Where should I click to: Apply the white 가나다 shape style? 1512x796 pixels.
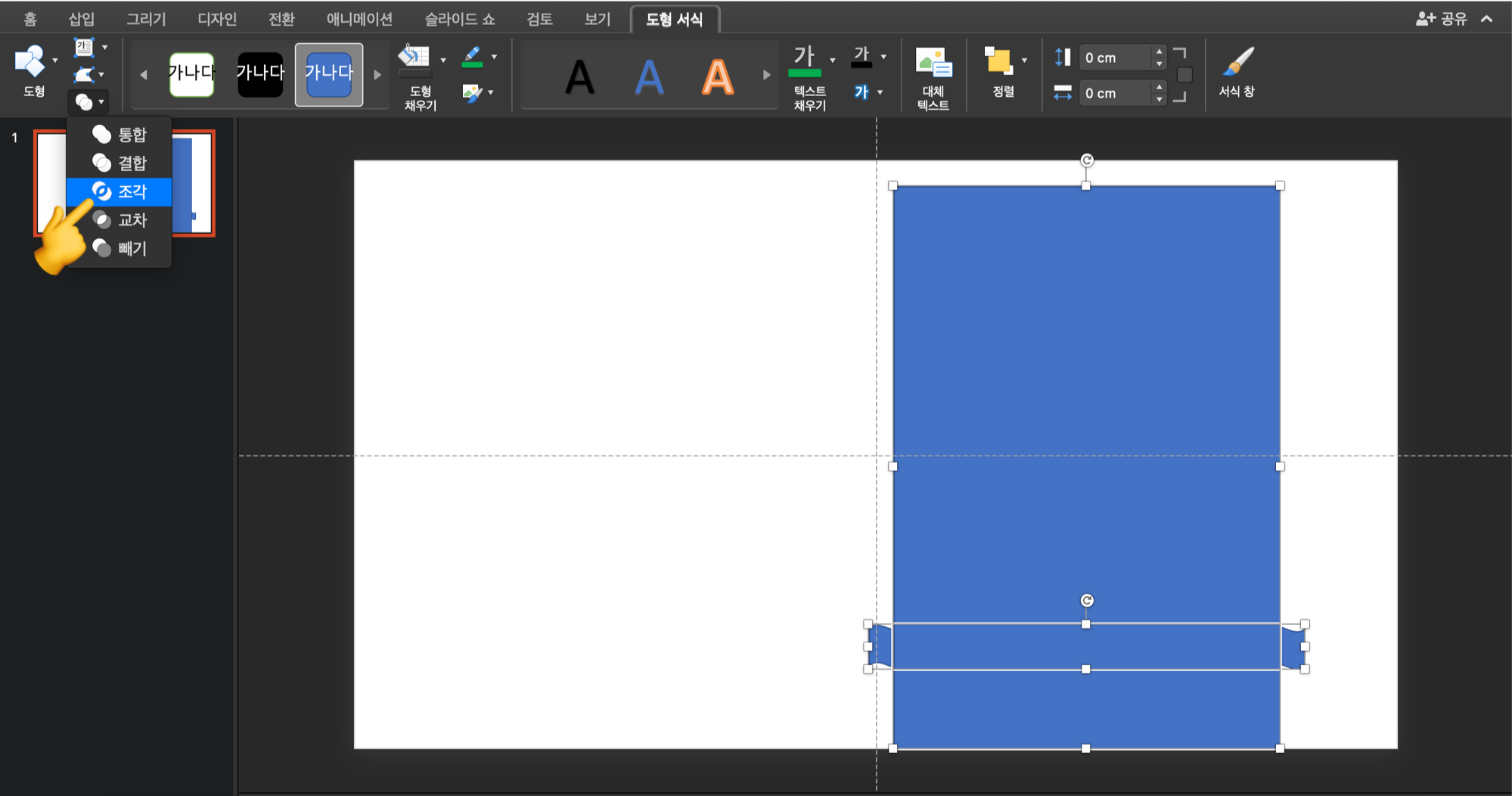(192, 74)
